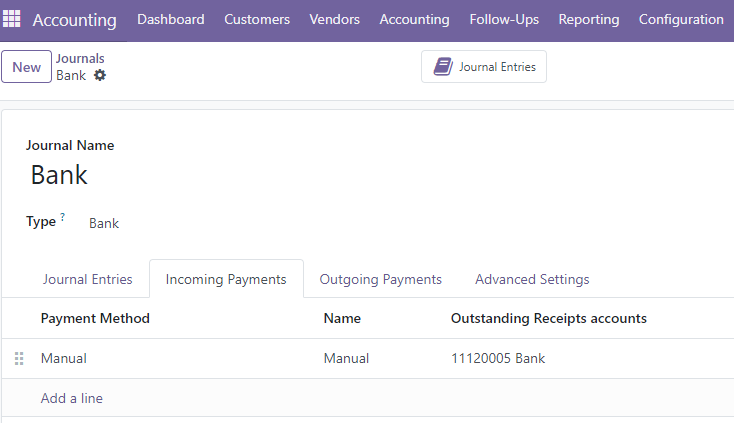Go to the Journals breadcrumb link
The image size is (734, 423).
tap(80, 58)
